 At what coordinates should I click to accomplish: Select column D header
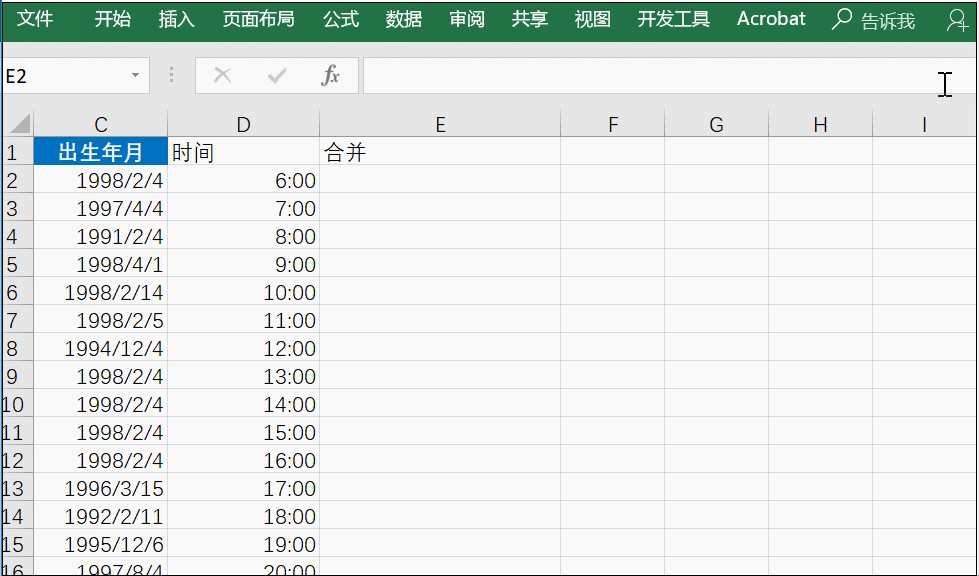pos(244,124)
